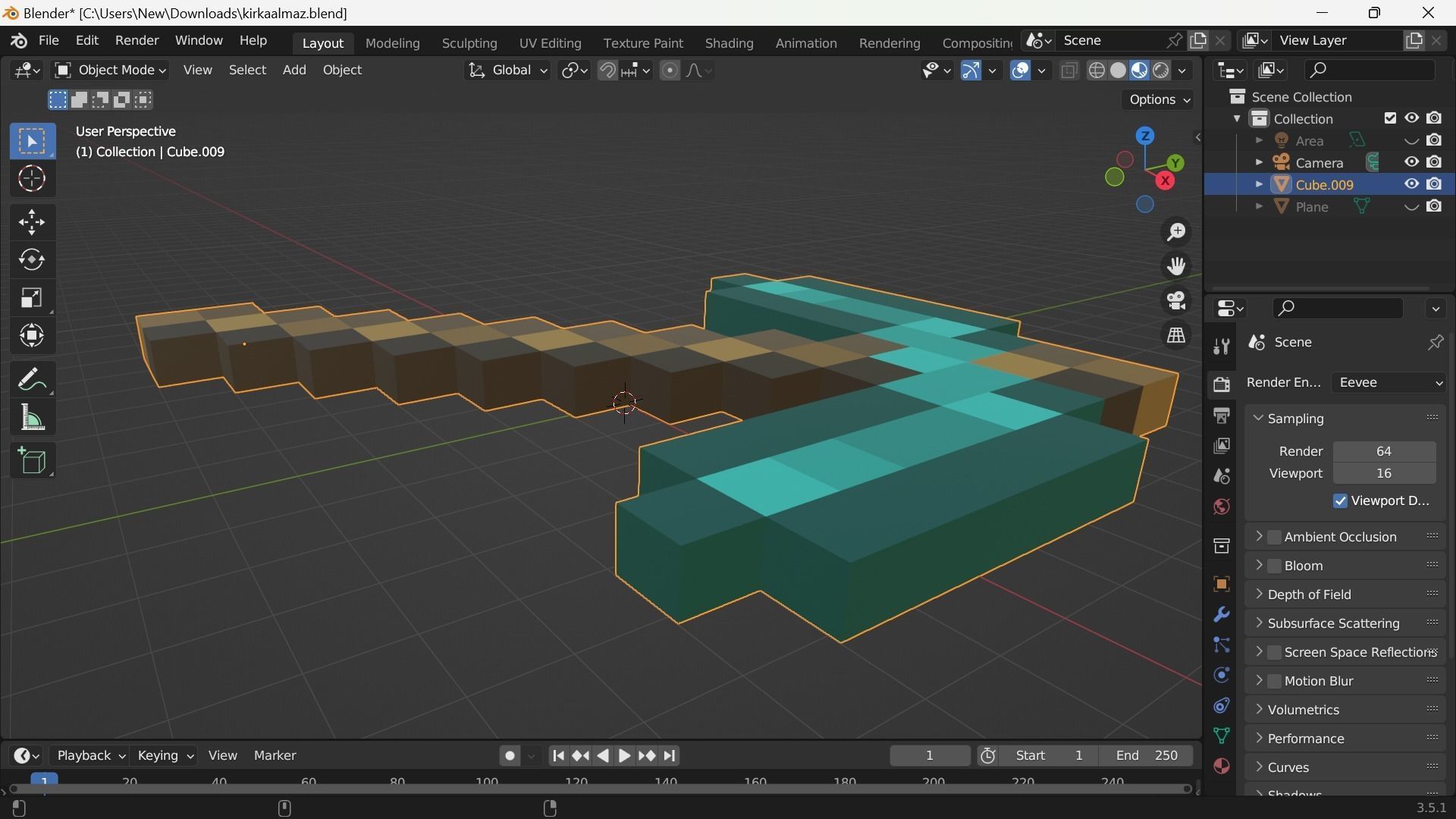1456x819 pixels.
Task: Open the Material properties tab
Action: (x=1221, y=766)
